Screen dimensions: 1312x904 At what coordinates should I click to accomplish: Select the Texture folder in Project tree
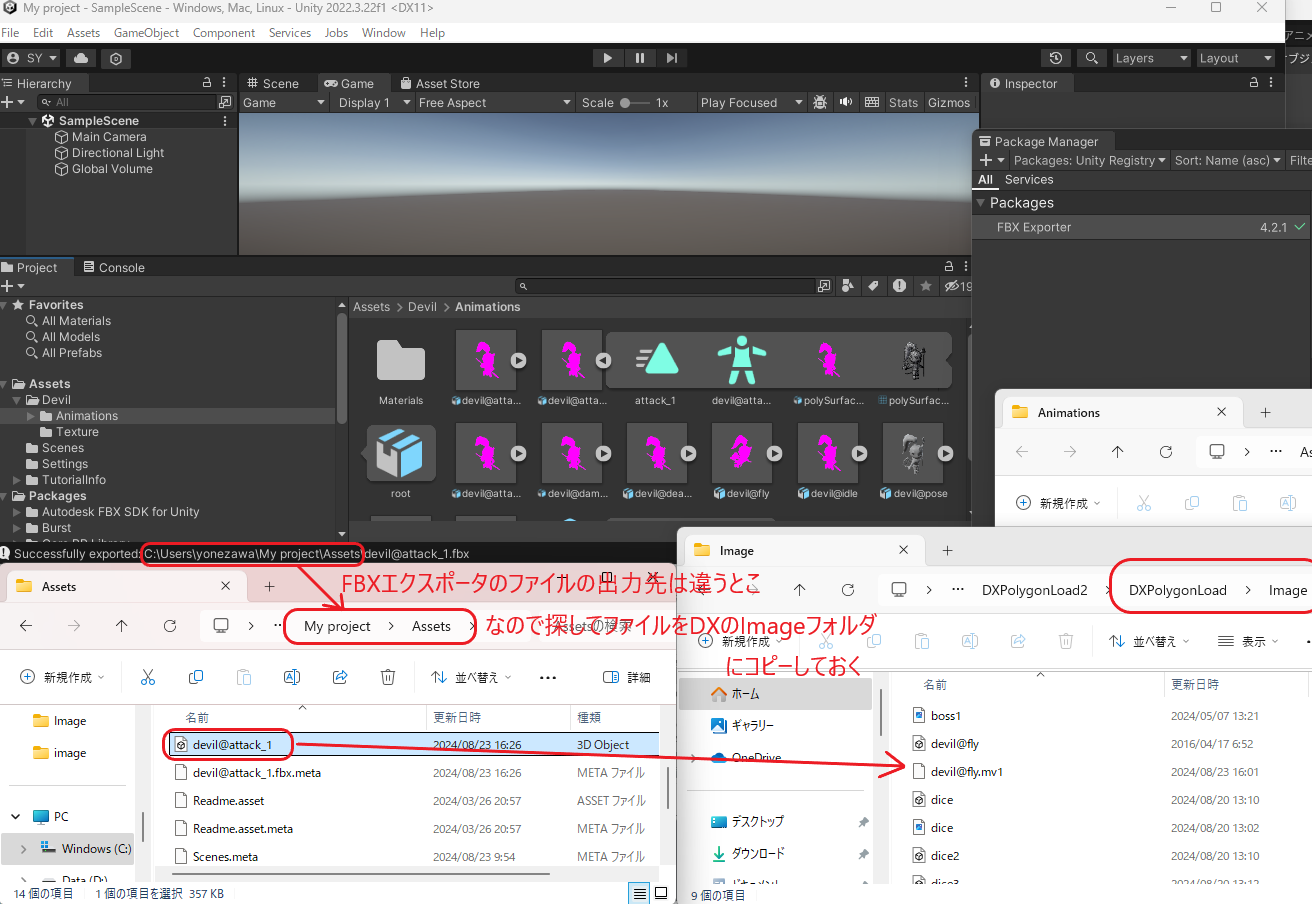[x=77, y=432]
